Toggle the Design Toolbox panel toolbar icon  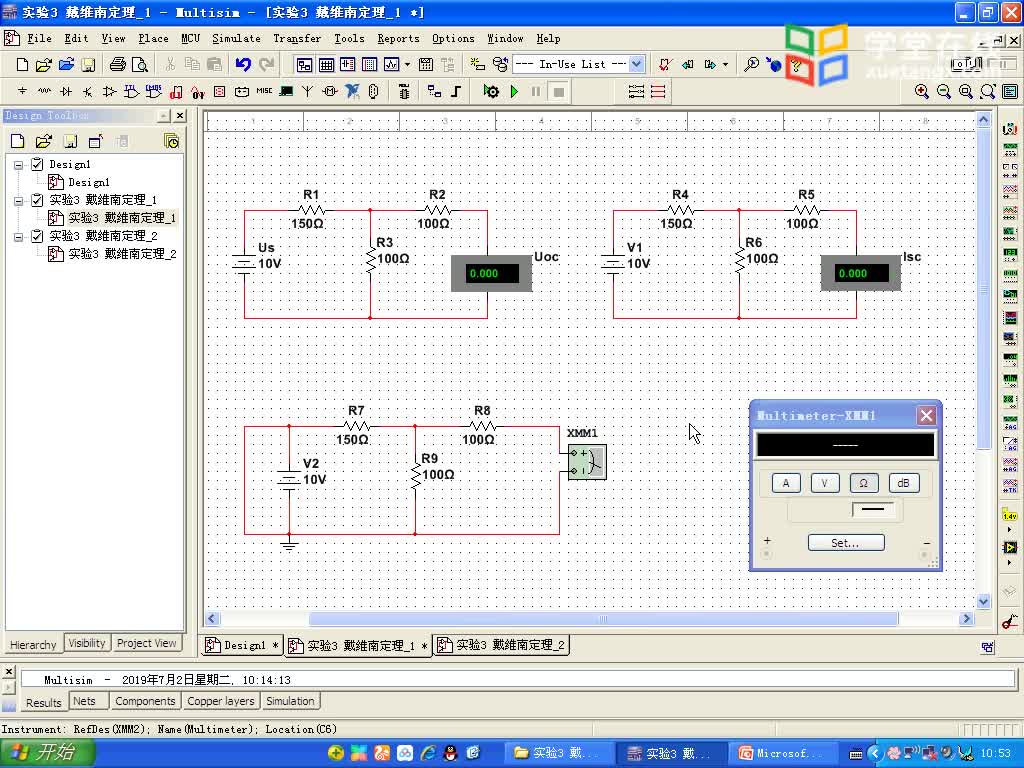[304, 65]
